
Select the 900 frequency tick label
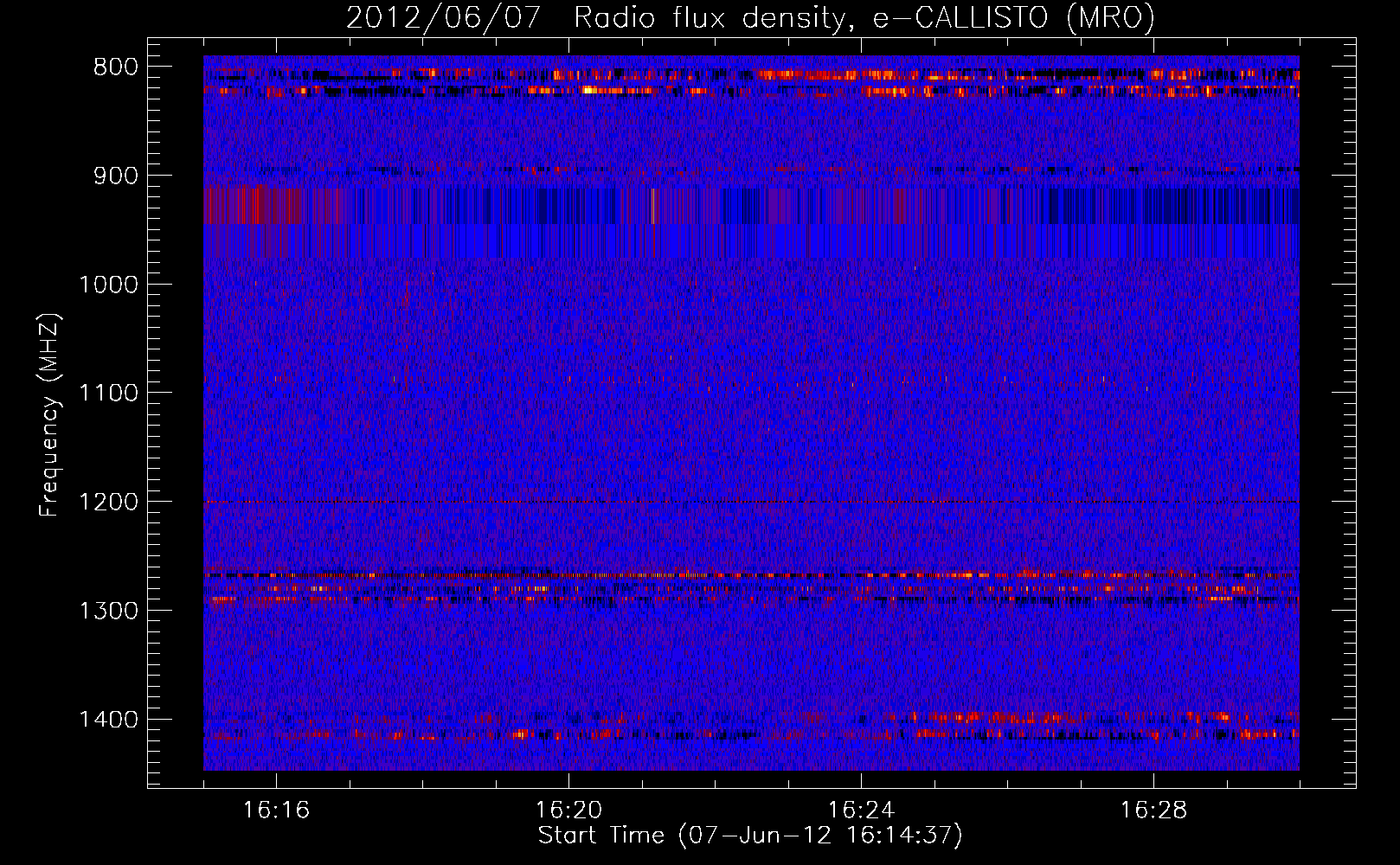116,176
